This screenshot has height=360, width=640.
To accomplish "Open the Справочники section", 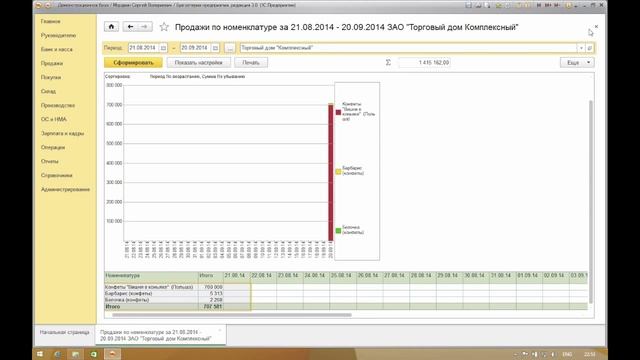I will coord(57,176).
